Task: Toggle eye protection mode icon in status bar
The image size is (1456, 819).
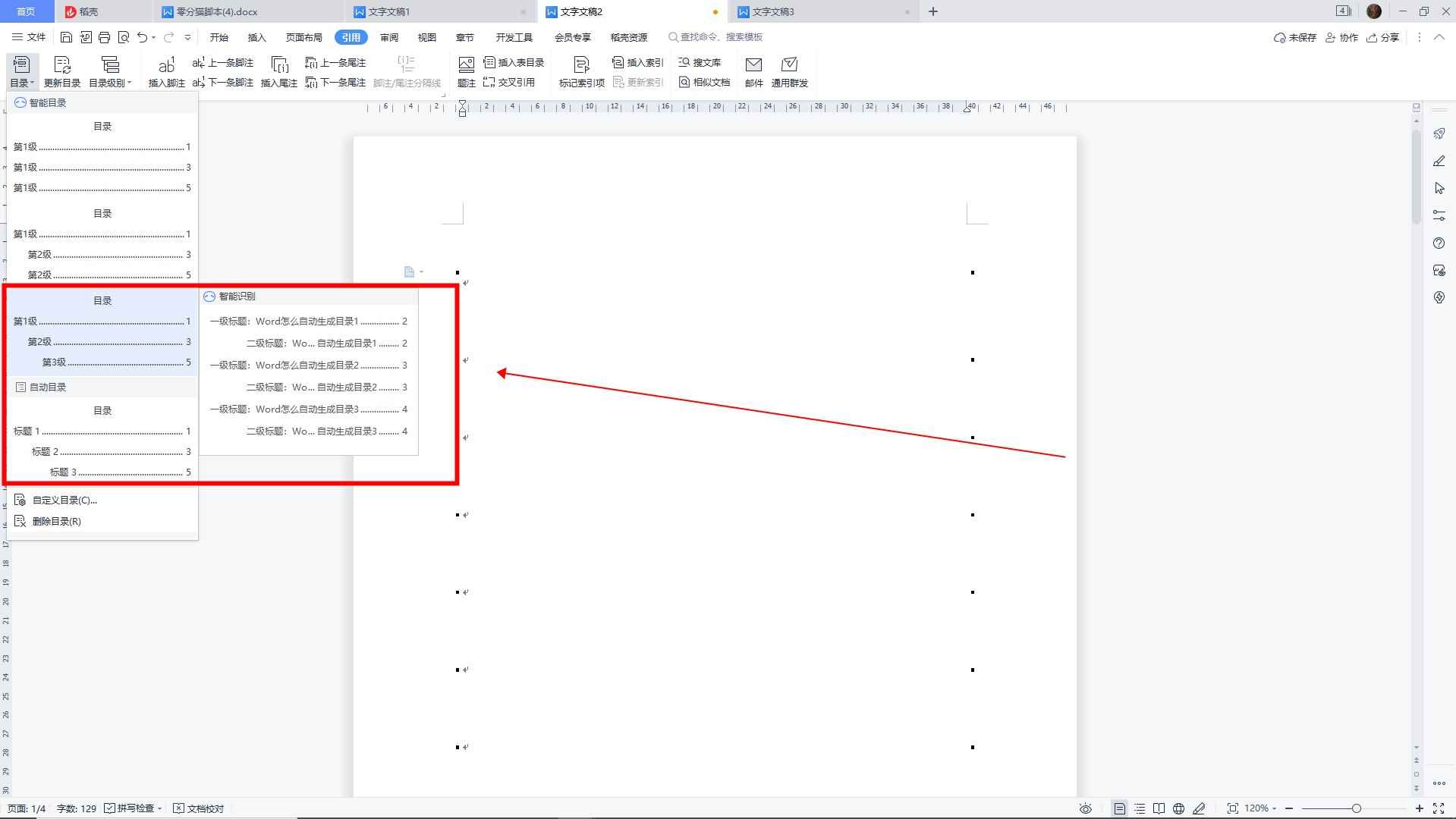Action: pos(1086,808)
